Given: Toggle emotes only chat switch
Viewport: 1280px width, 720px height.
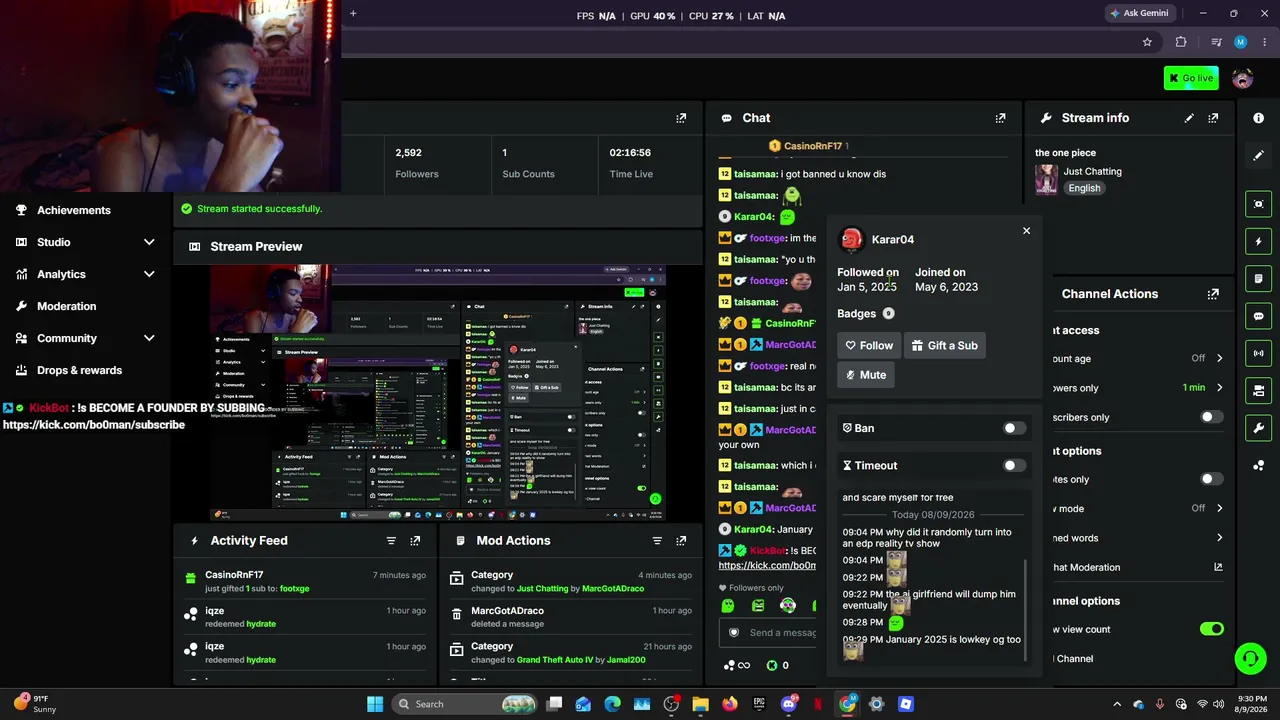Looking at the screenshot, I should [1211, 479].
